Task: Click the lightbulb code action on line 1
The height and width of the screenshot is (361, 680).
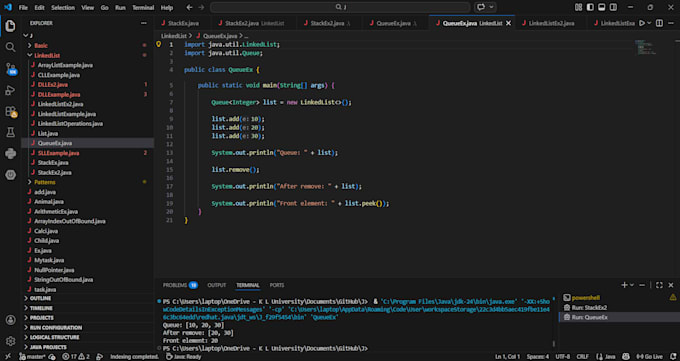Action: (x=159, y=44)
